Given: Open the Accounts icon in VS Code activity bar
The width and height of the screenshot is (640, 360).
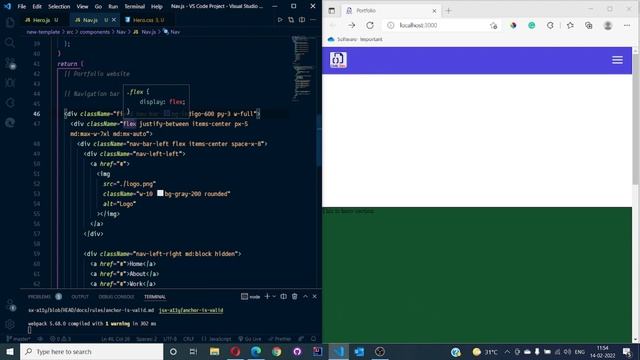Looking at the screenshot, I should tap(10, 304).
